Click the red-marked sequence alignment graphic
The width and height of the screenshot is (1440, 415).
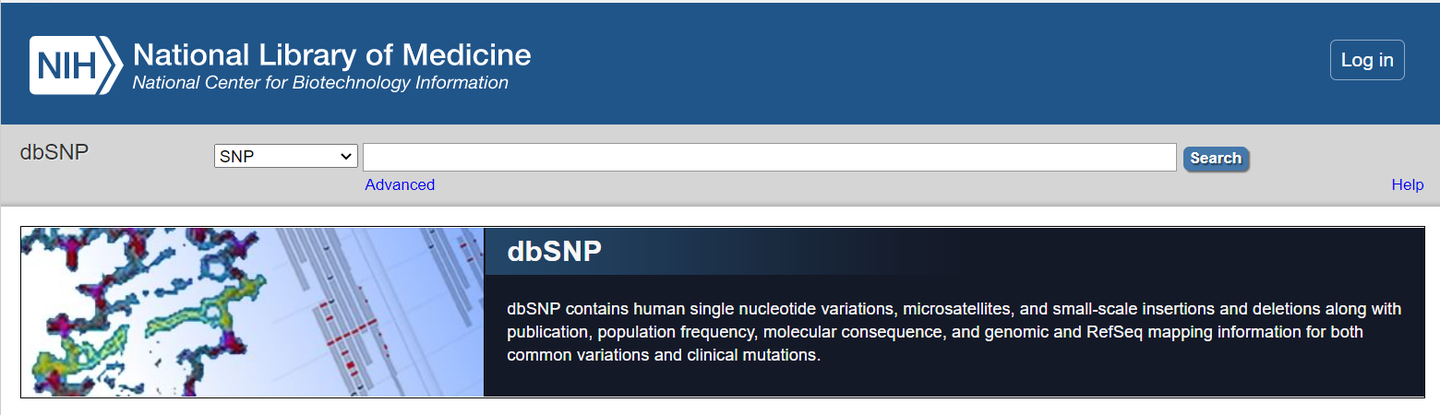pyautogui.click(x=370, y=310)
